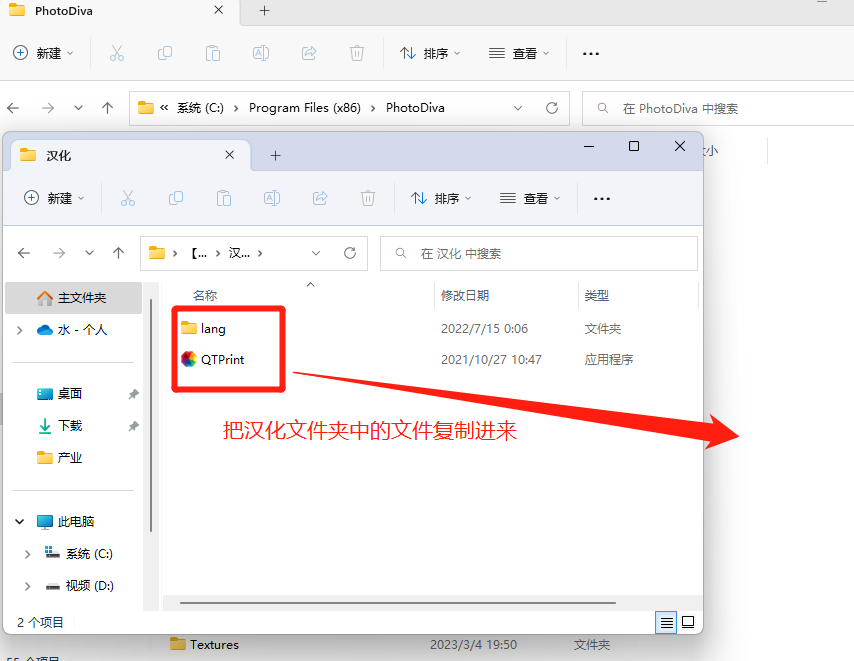Click Program Files (x86) breadcrumb in PhotoDiva window
Image resolution: width=854 pixels, height=661 pixels.
click(305, 108)
